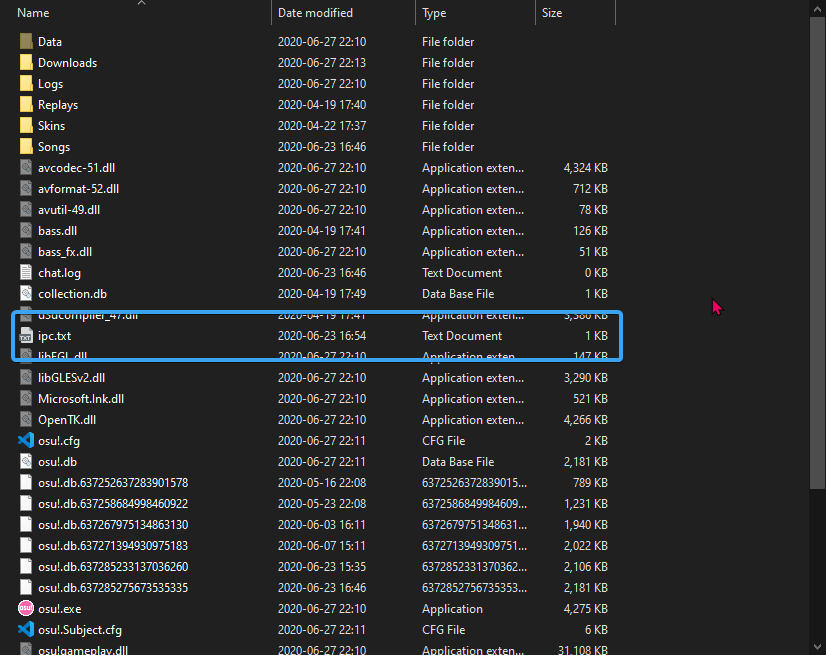Click the 712 KB size value

pyautogui.click(x=591, y=189)
